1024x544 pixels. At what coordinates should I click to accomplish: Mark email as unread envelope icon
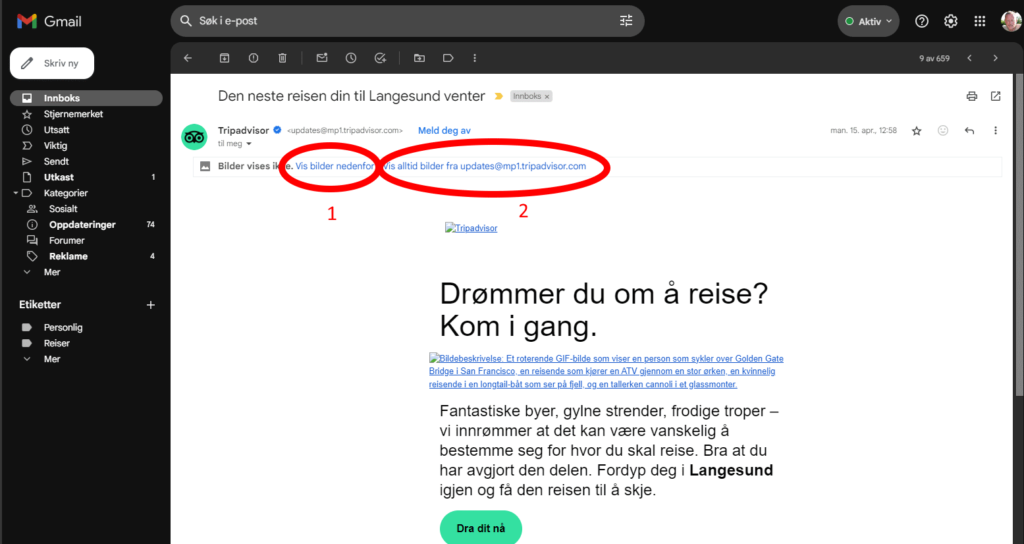click(x=322, y=58)
